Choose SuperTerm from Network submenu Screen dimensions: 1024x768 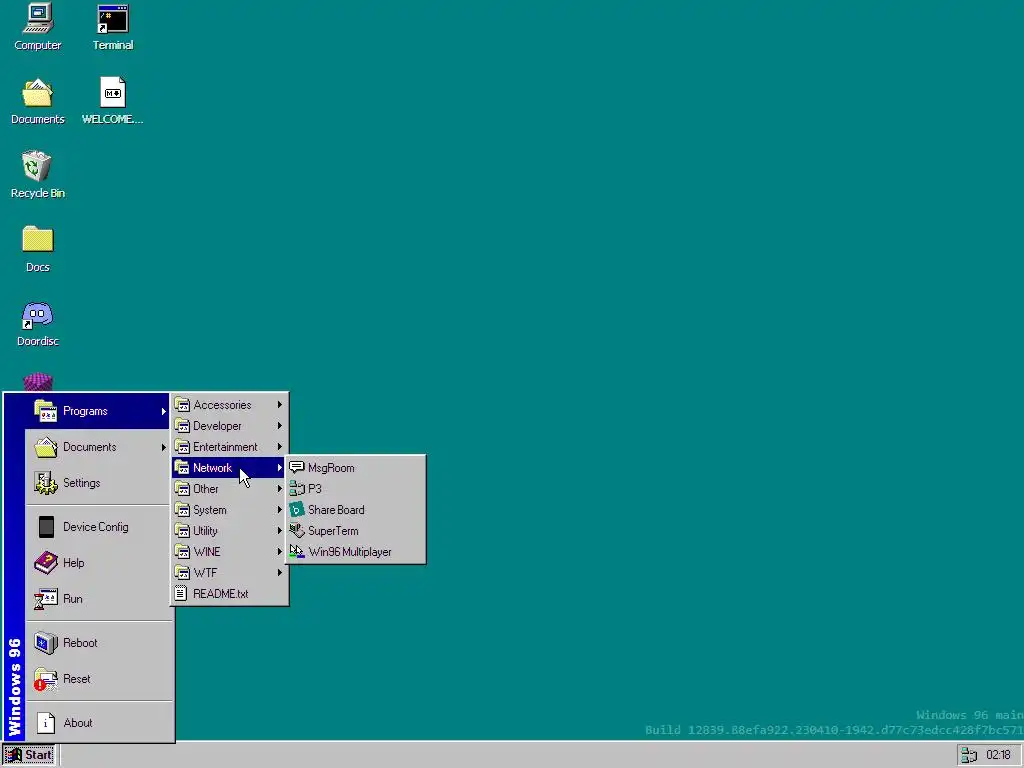[x=356, y=530]
